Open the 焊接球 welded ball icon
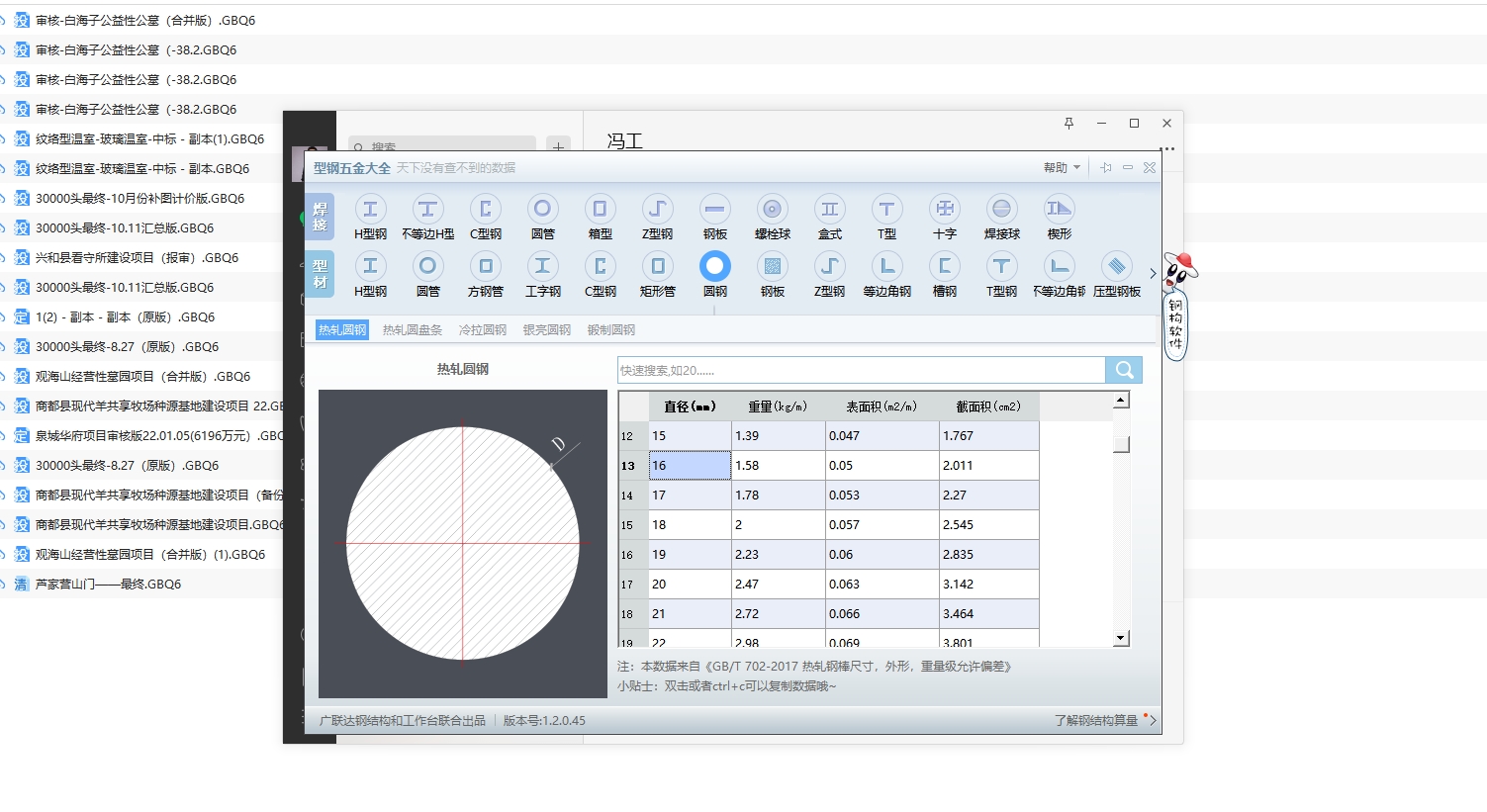 pyautogui.click(x=1001, y=218)
